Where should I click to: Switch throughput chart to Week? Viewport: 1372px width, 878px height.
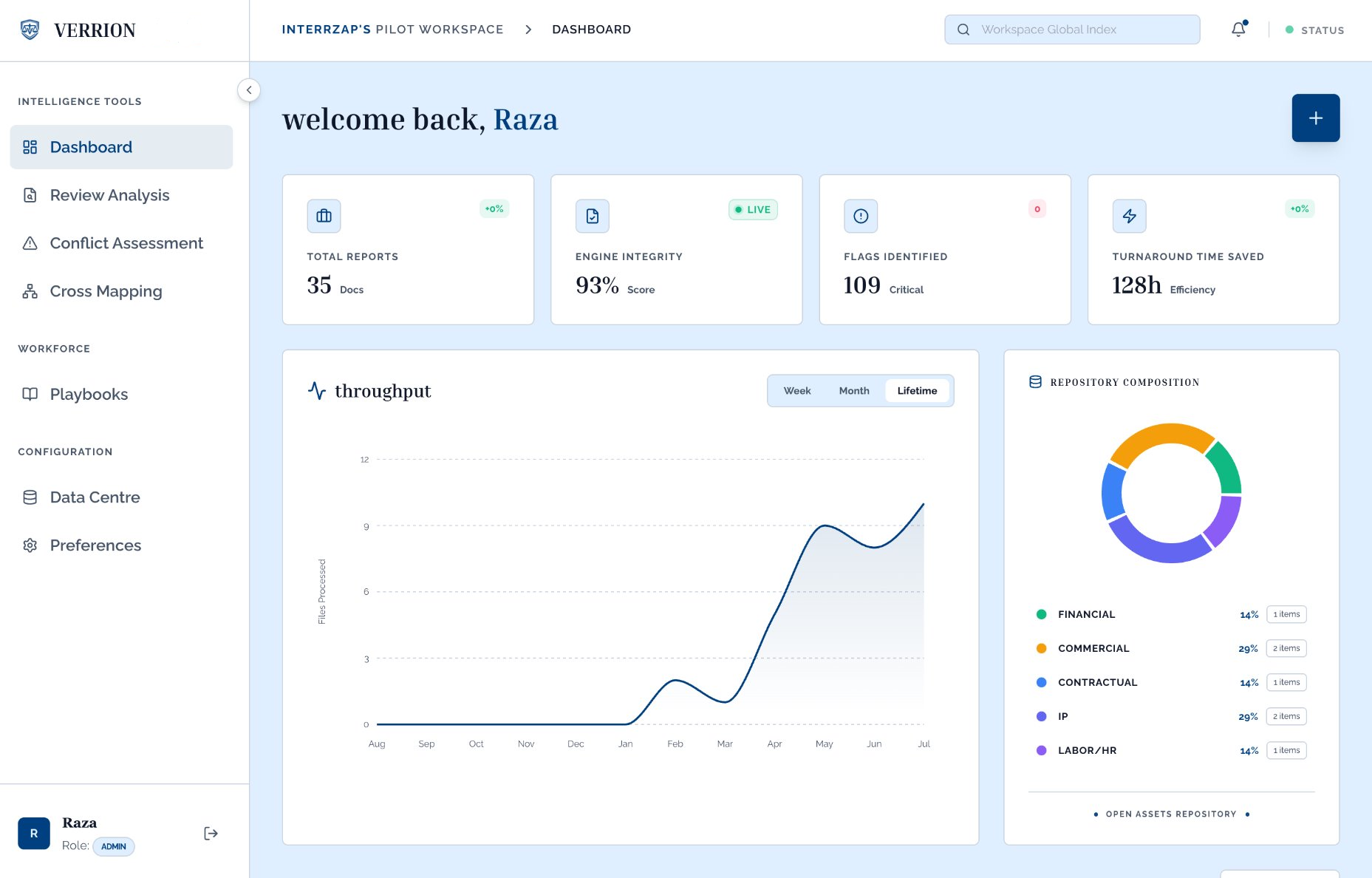pyautogui.click(x=797, y=391)
